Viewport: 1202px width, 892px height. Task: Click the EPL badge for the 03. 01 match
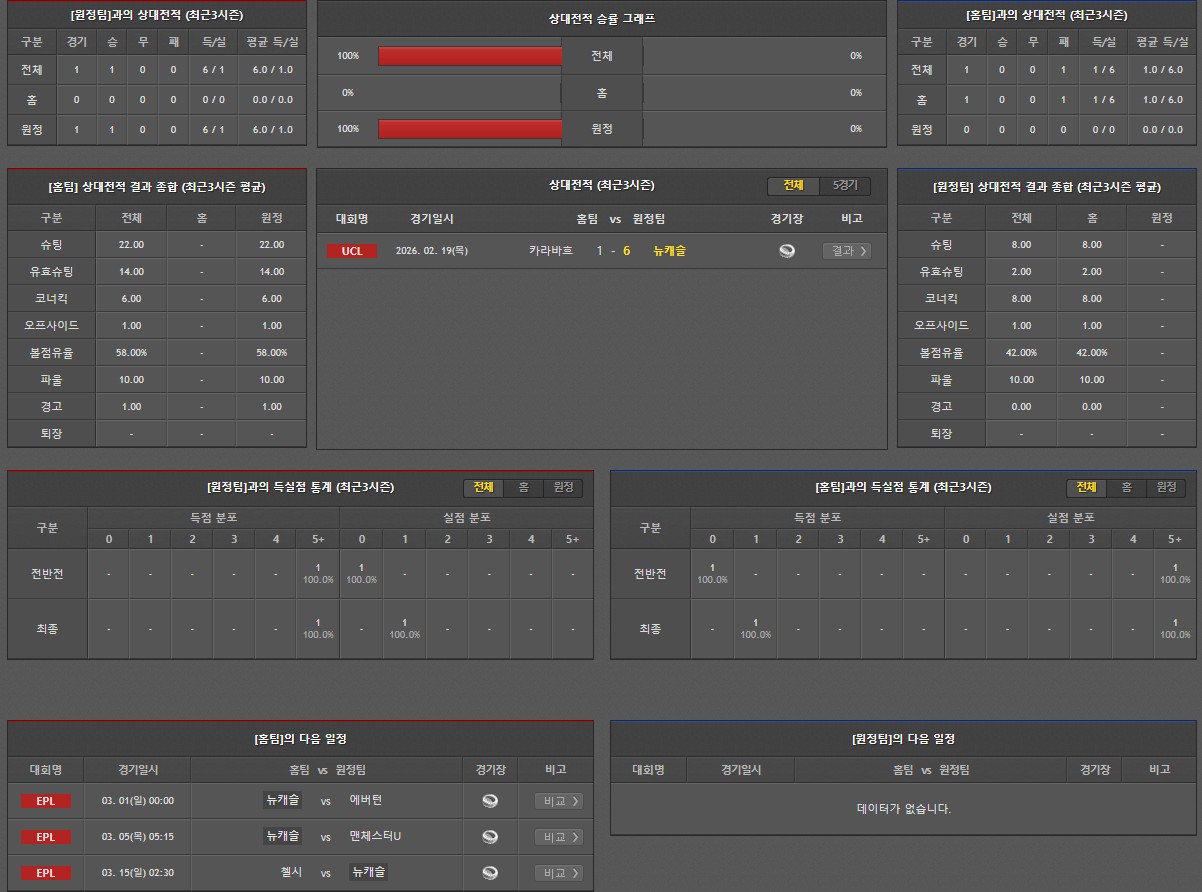46,801
